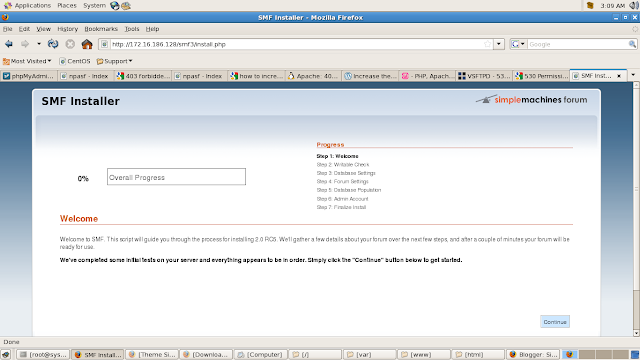Switch to the www folder window
This screenshot has width=640, height=360.
(x=424, y=354)
